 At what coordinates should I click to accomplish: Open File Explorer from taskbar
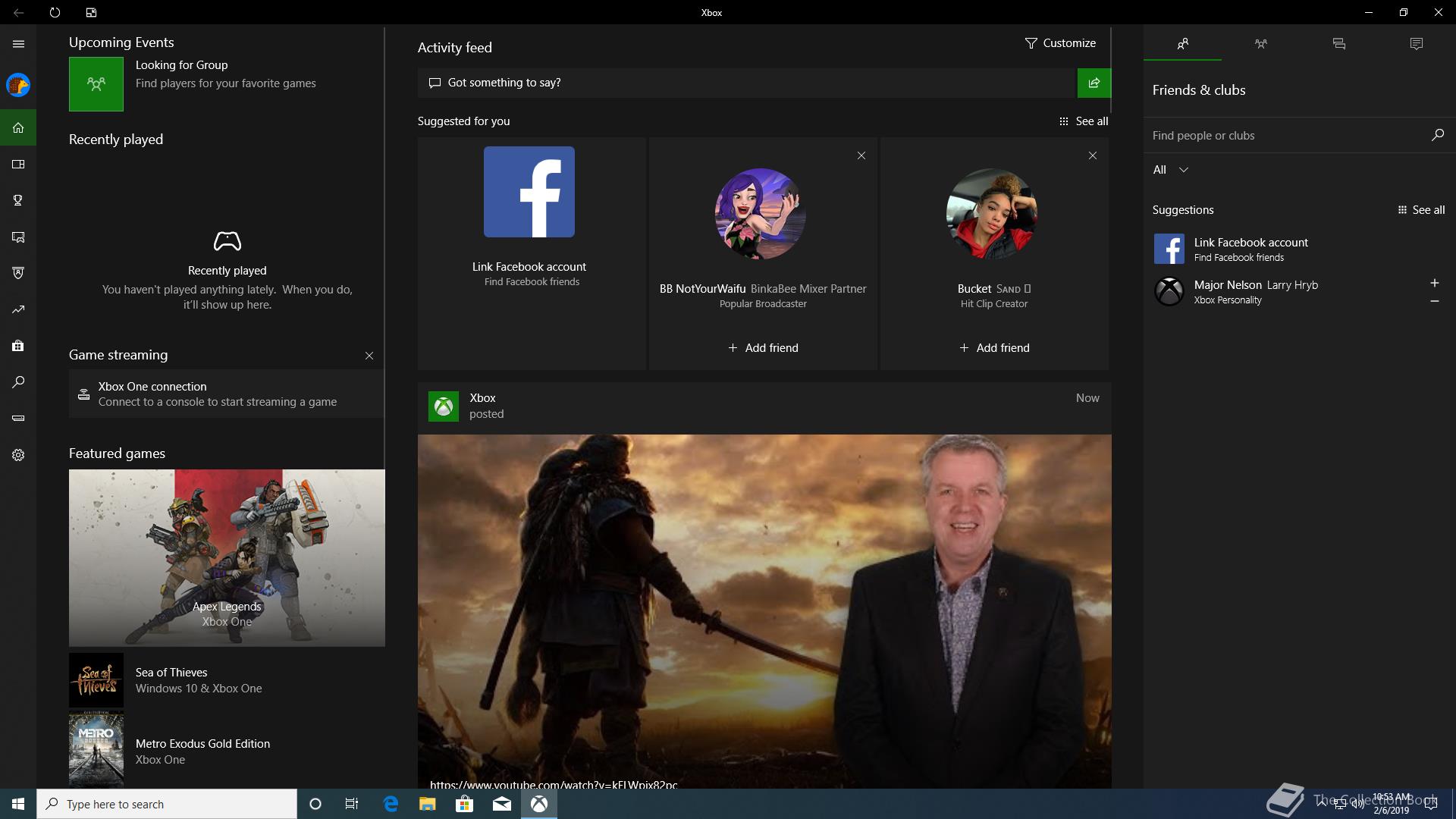(x=427, y=804)
